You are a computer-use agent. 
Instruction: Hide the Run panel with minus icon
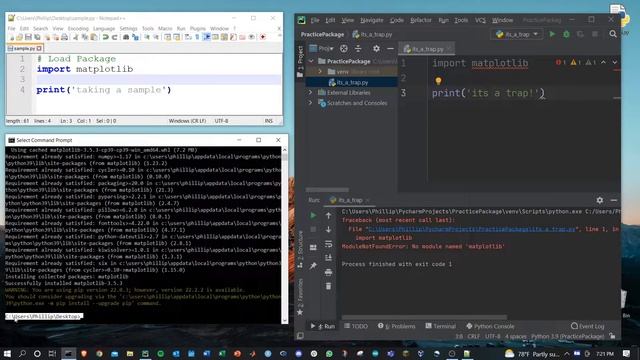[613, 200]
